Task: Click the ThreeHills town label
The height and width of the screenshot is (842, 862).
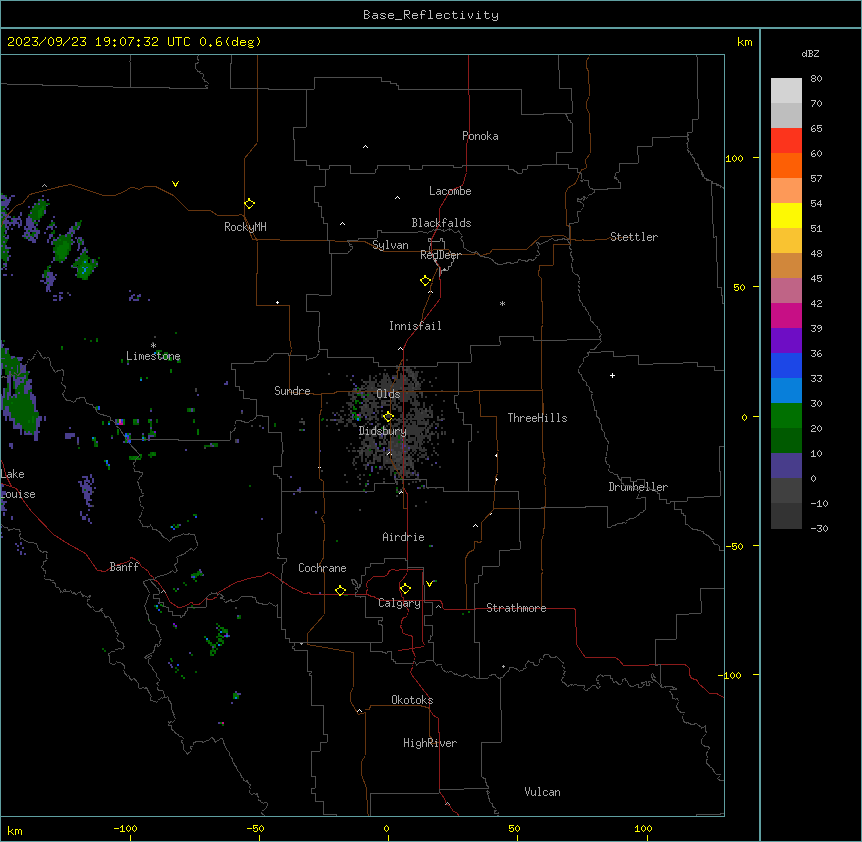Action: pos(537,418)
